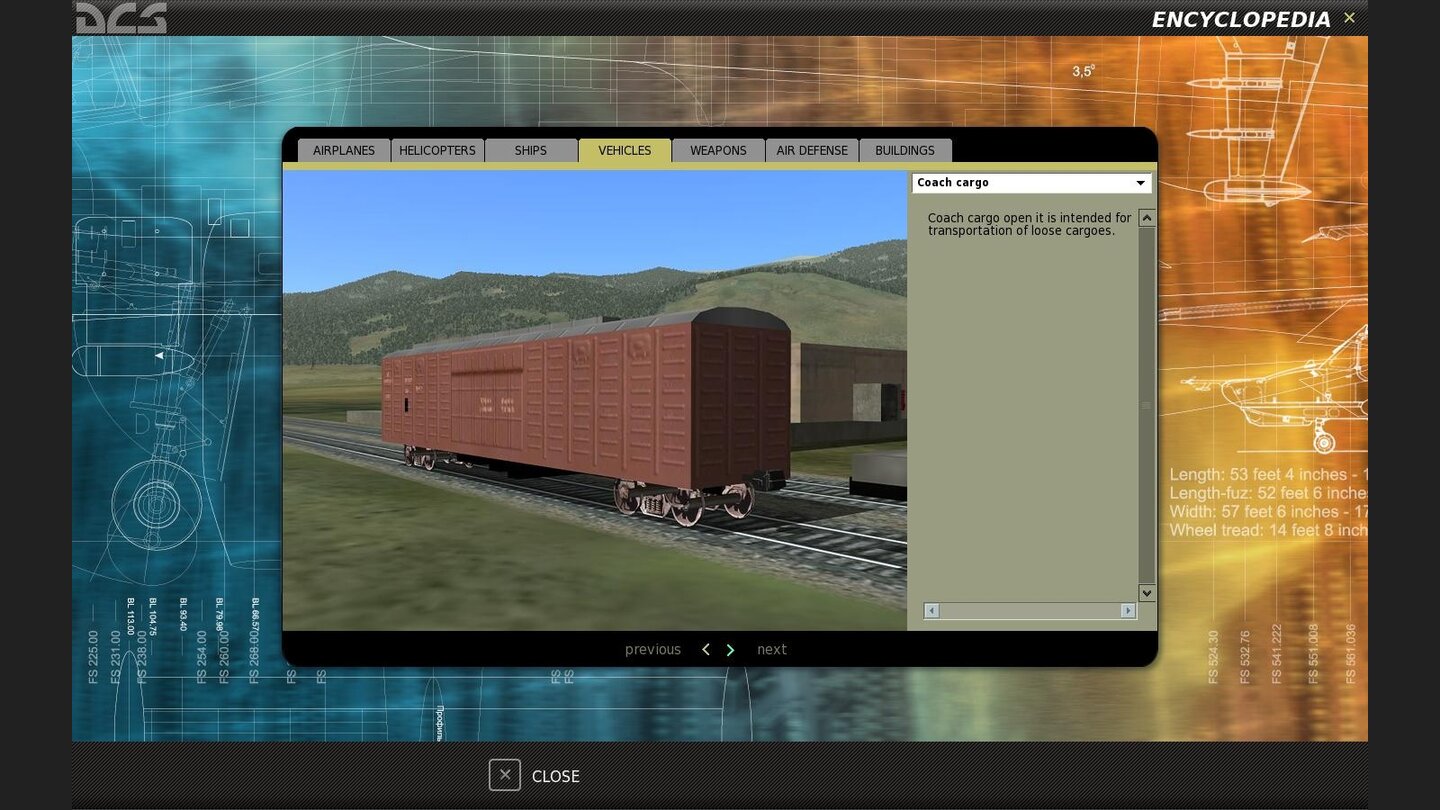Click the CLOSE button label
Image resolution: width=1440 pixels, height=810 pixels.
(556, 776)
